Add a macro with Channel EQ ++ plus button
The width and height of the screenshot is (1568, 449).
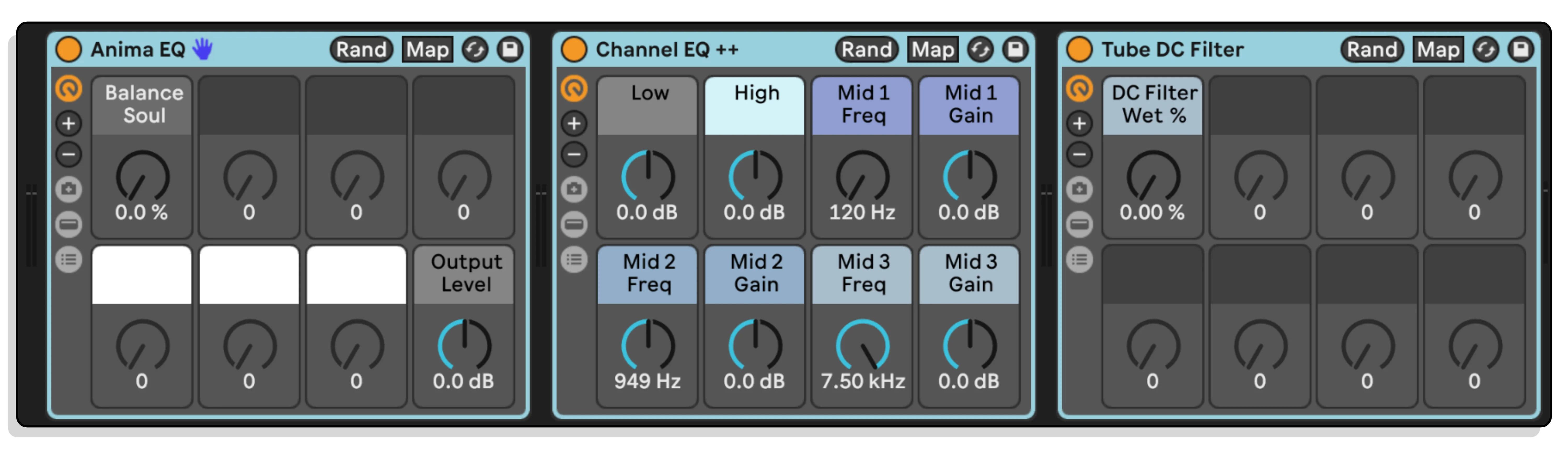click(574, 123)
